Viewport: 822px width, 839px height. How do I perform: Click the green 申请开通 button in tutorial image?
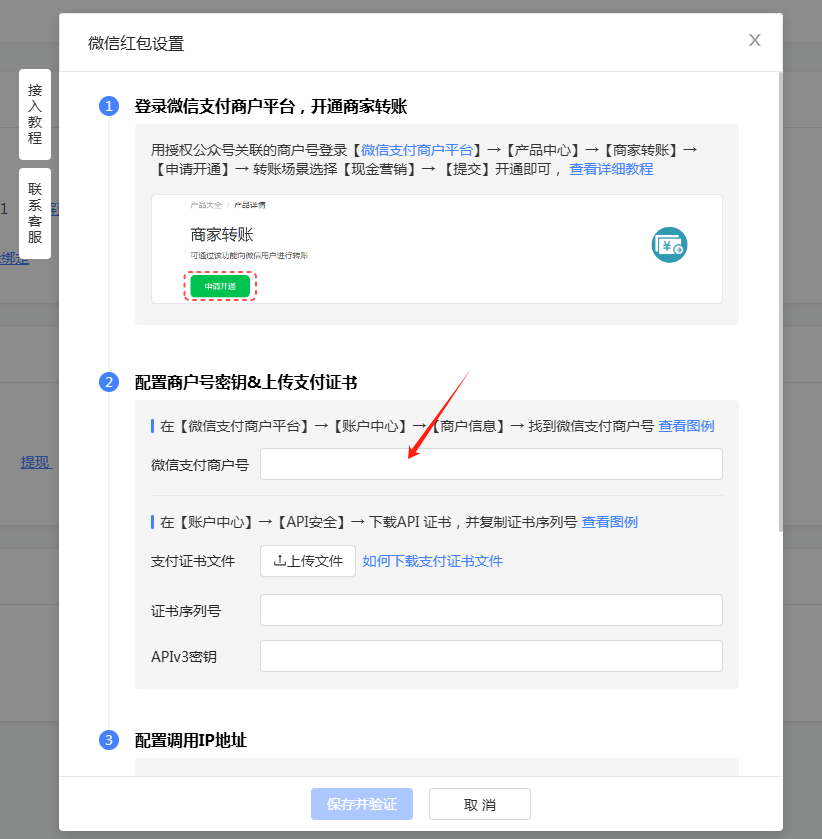pos(220,286)
